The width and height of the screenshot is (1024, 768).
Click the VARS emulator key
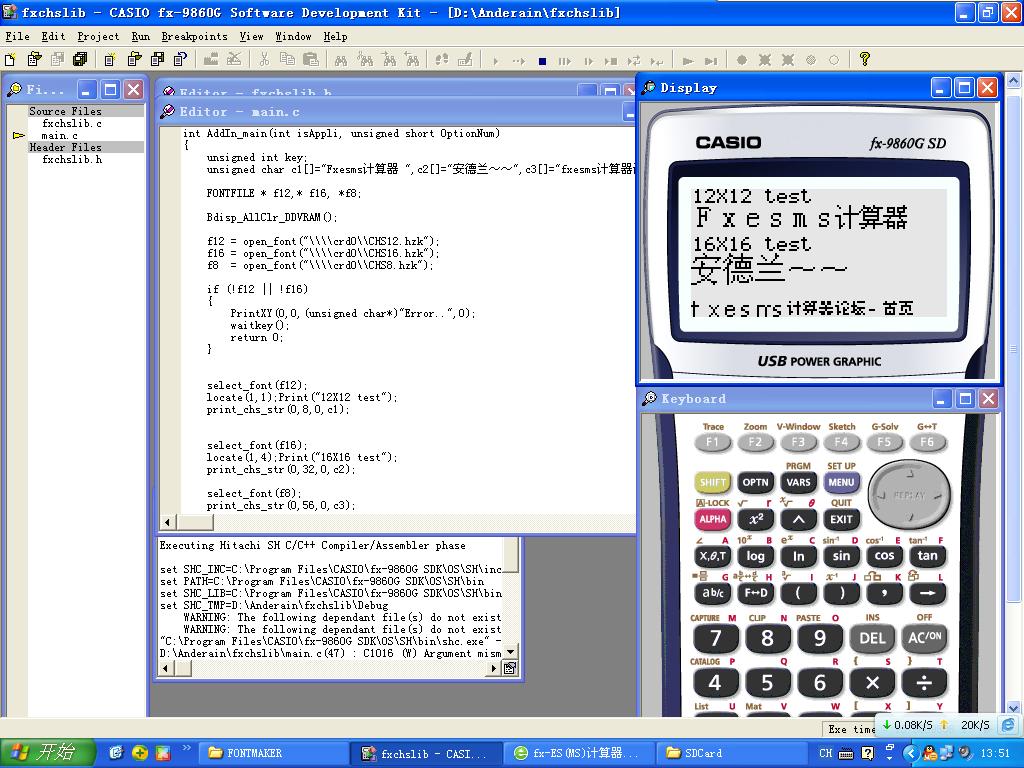(798, 483)
